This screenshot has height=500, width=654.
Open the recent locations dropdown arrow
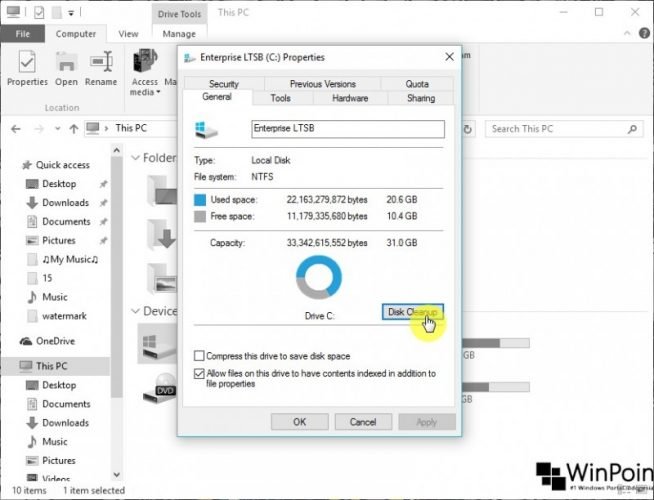pos(58,129)
